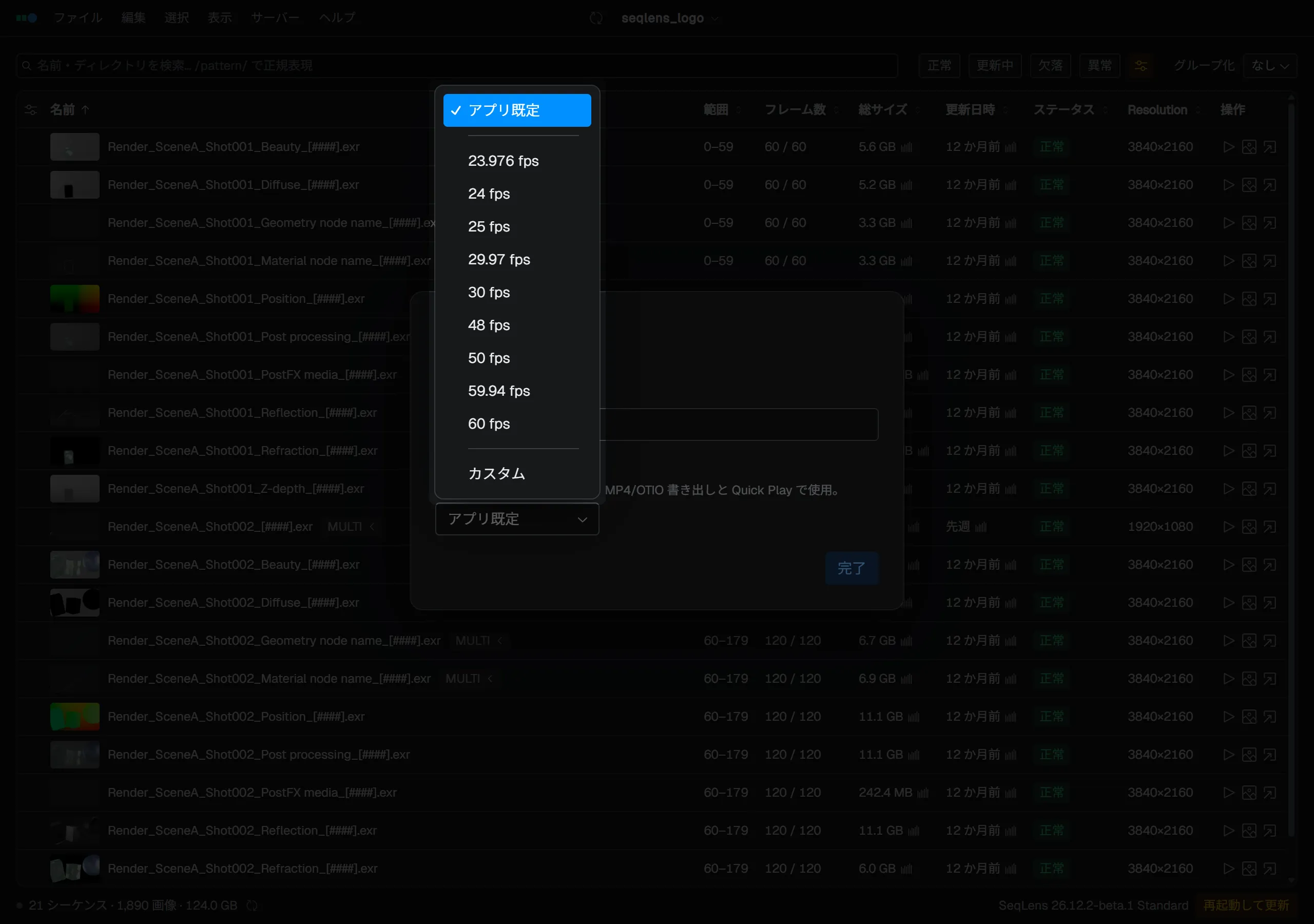Click the 完了 button in the dialog
Image resolution: width=1314 pixels, height=924 pixels.
click(852, 568)
